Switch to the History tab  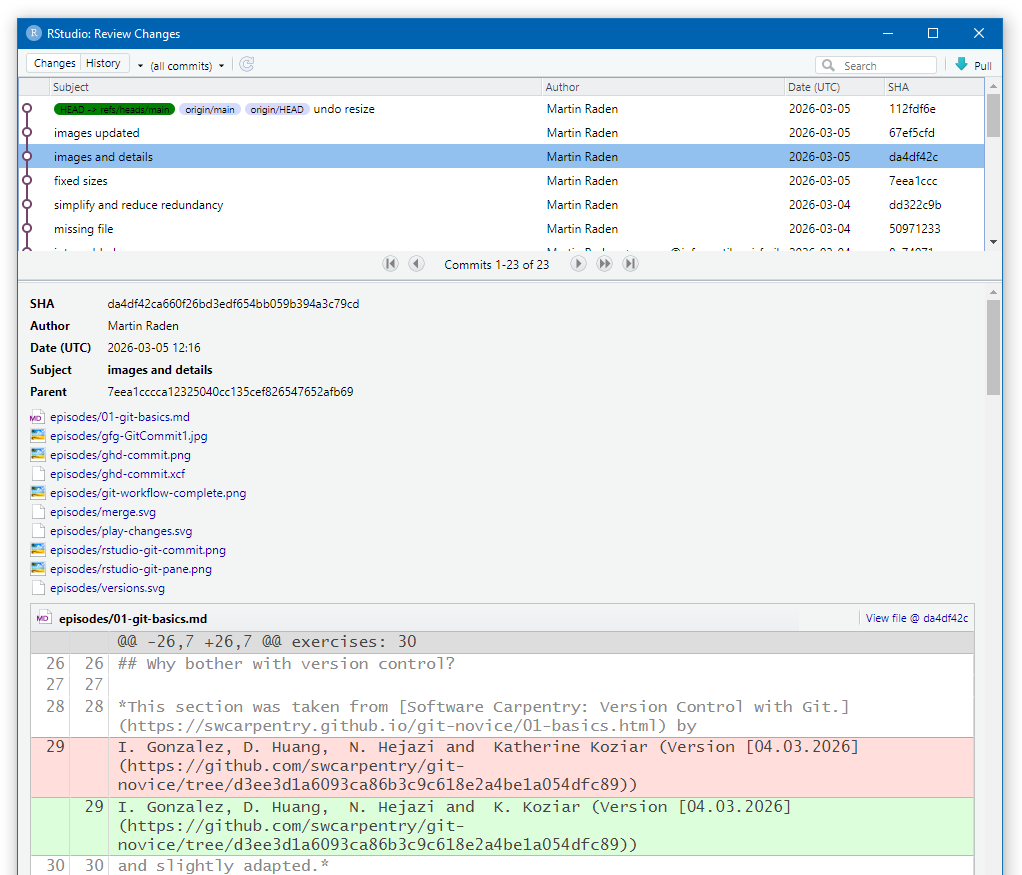(103, 64)
